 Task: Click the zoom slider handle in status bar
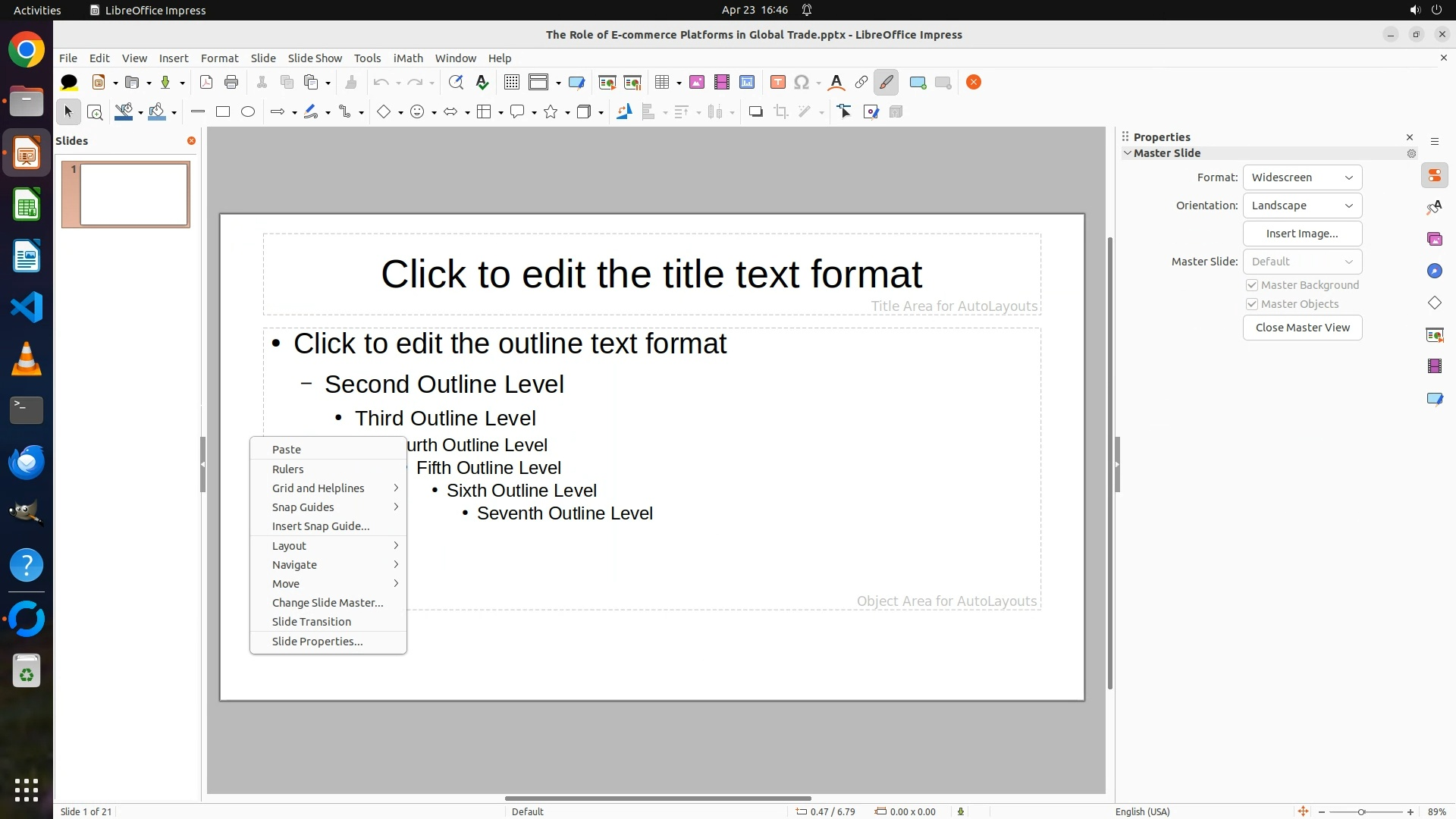click(x=1361, y=812)
